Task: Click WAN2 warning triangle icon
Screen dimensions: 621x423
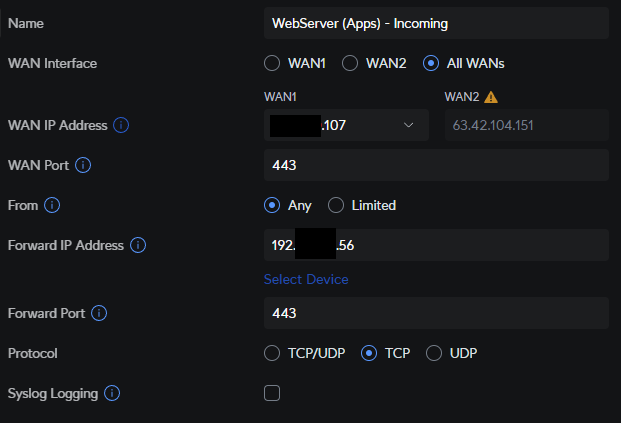Action: coord(491,97)
